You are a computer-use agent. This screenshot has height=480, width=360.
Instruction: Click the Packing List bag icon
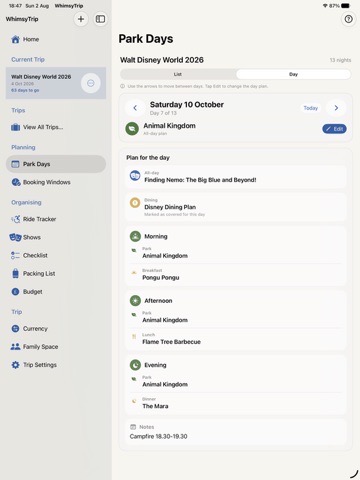15,273
